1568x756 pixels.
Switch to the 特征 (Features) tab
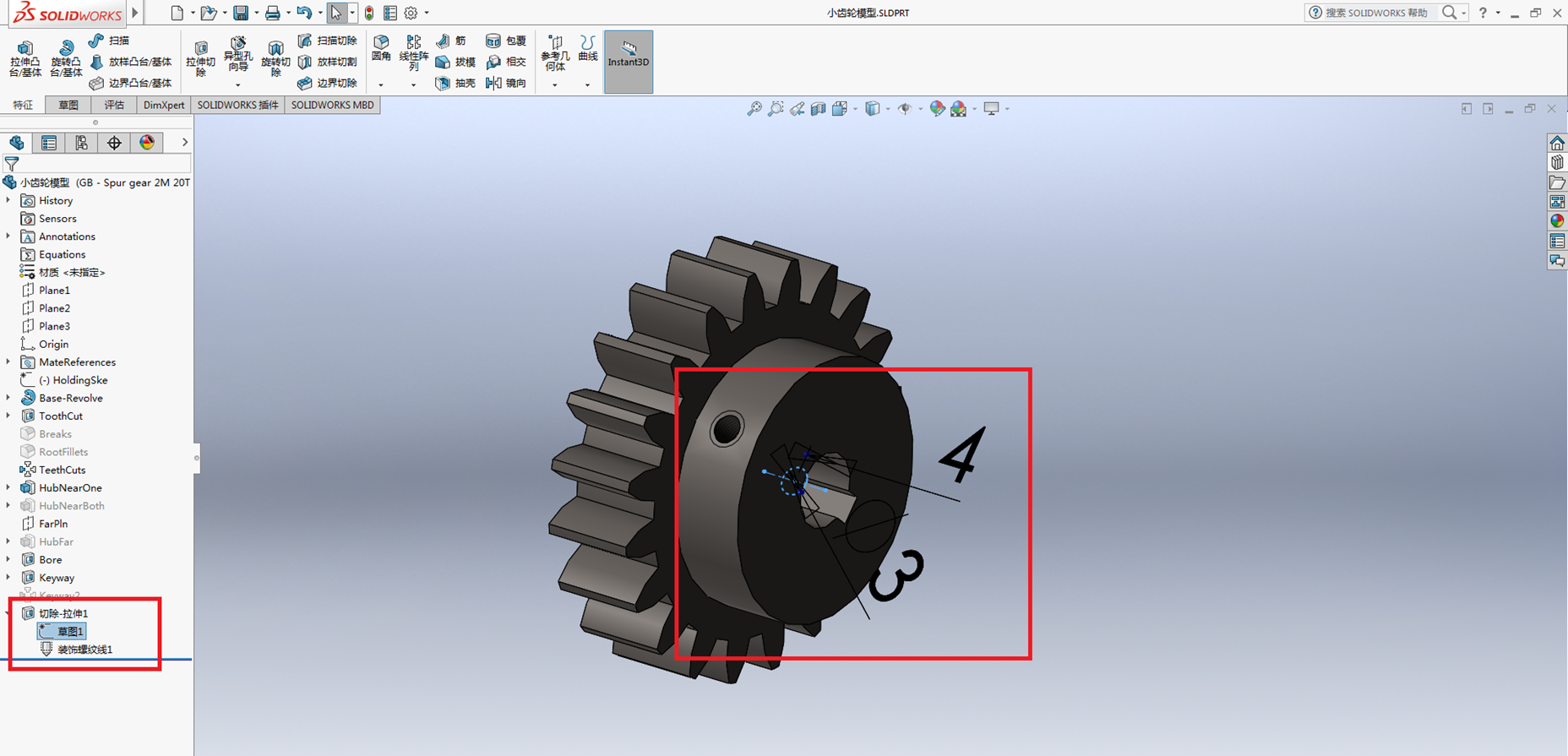(23, 105)
